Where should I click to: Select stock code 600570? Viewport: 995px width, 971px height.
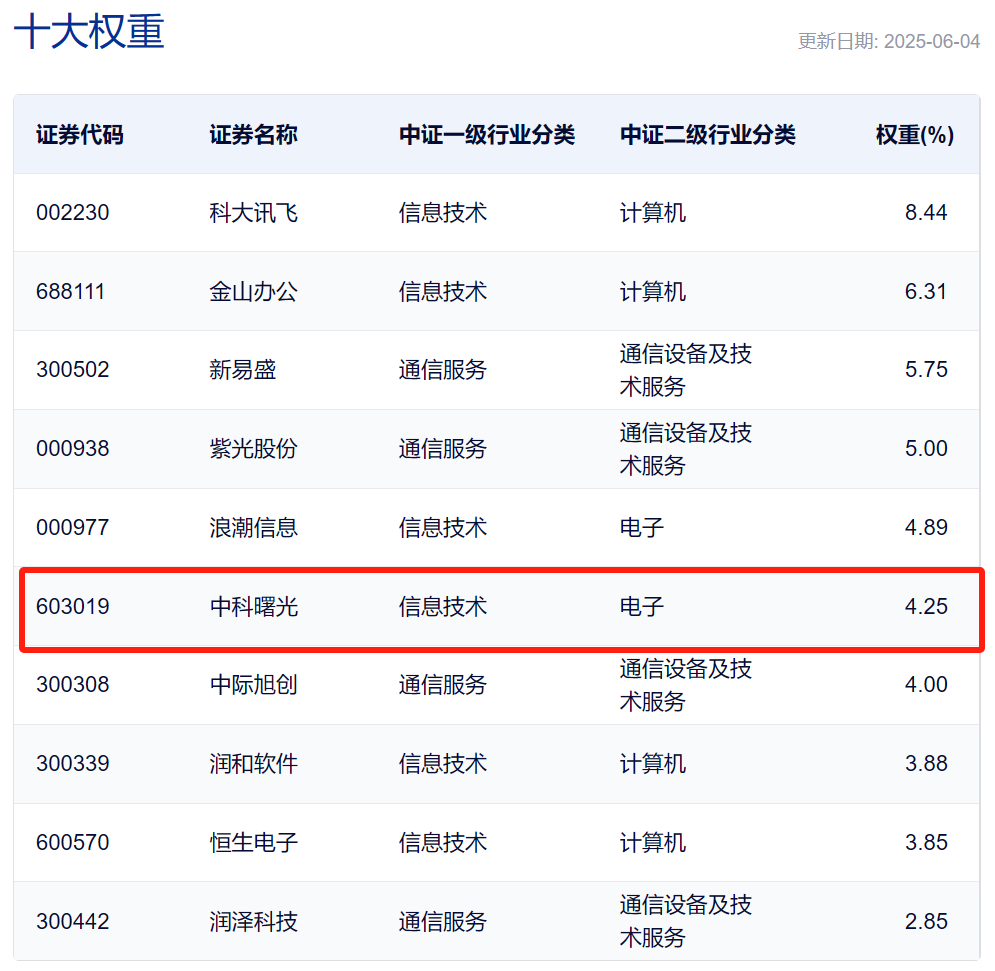(x=72, y=843)
